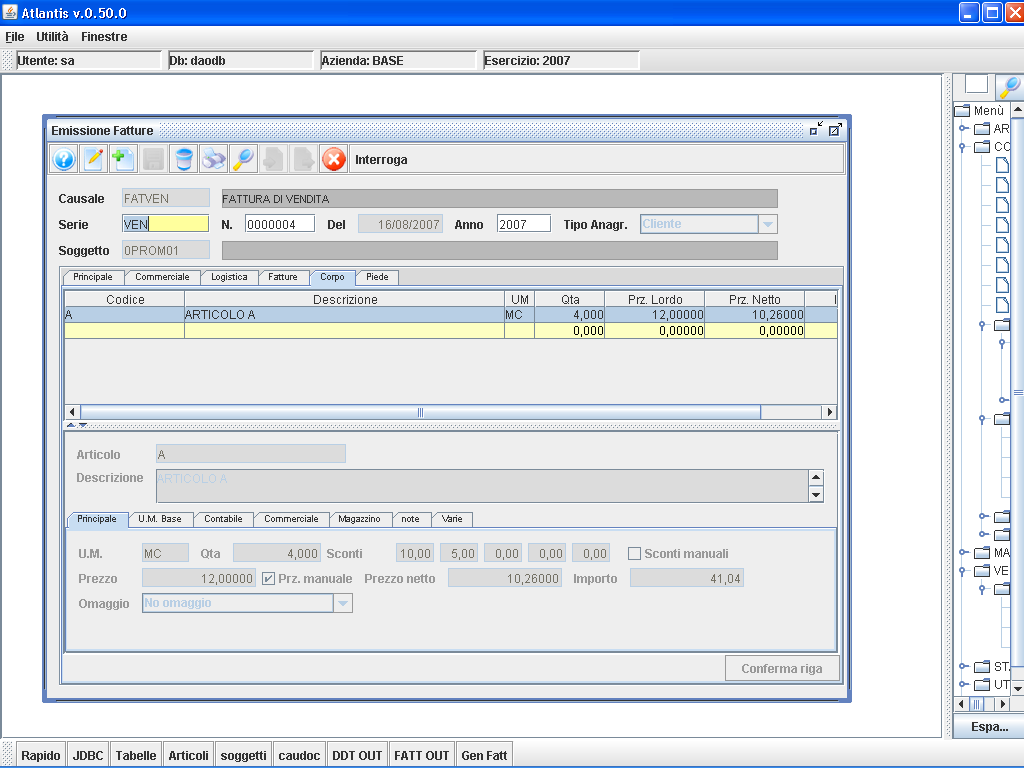Click the red X cancel icon
This screenshot has width=1024, height=768.
click(333, 159)
